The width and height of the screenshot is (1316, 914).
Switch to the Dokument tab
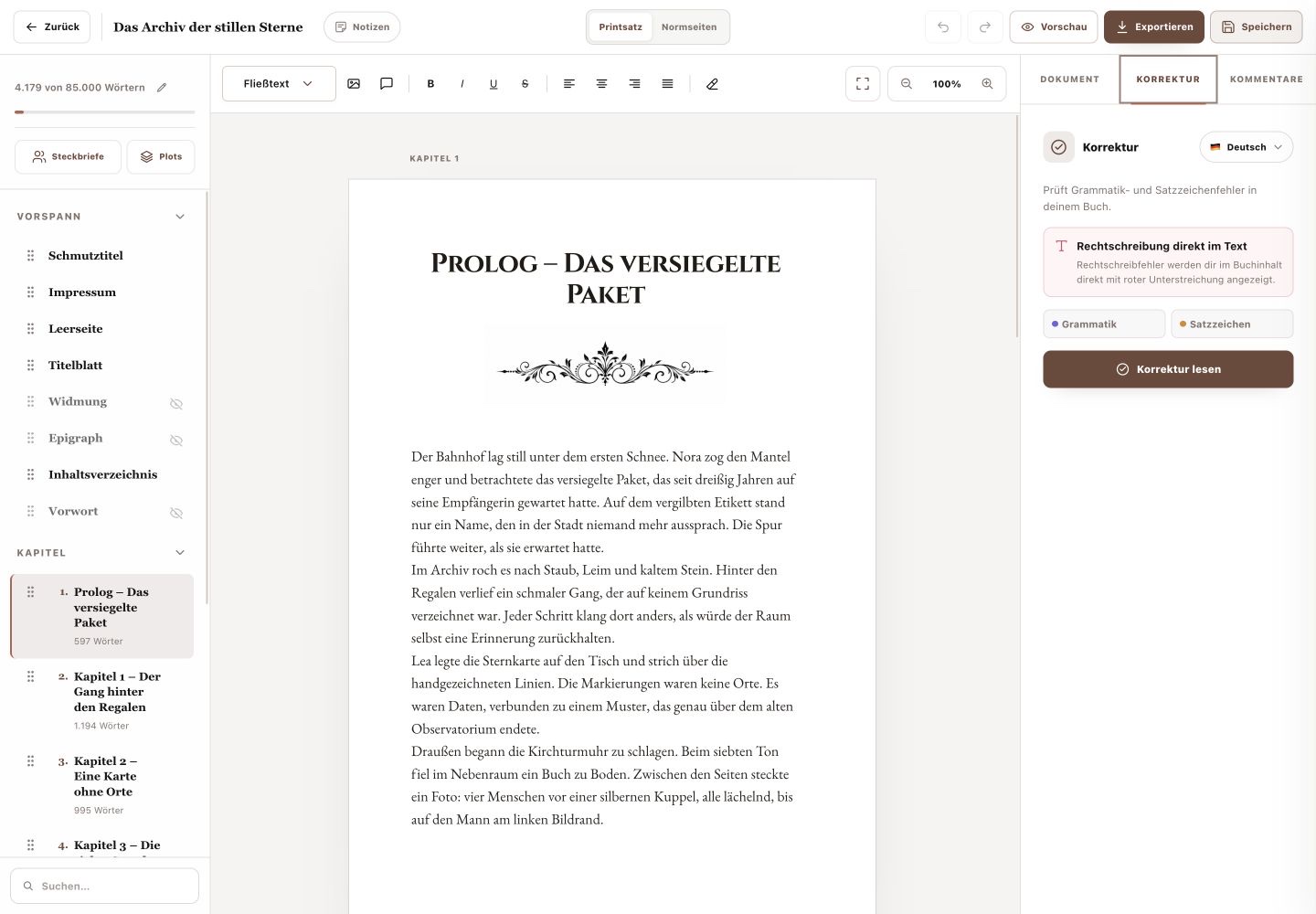[x=1069, y=80]
